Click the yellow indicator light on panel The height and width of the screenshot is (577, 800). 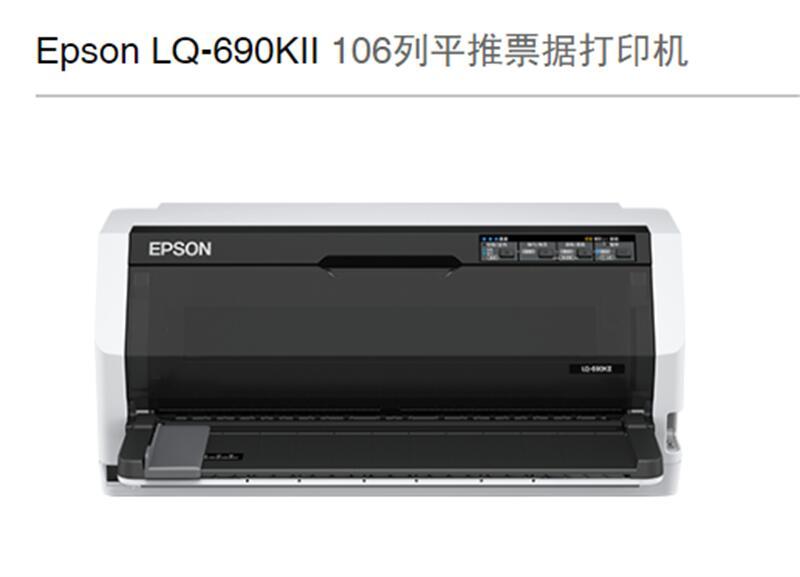click(x=588, y=239)
